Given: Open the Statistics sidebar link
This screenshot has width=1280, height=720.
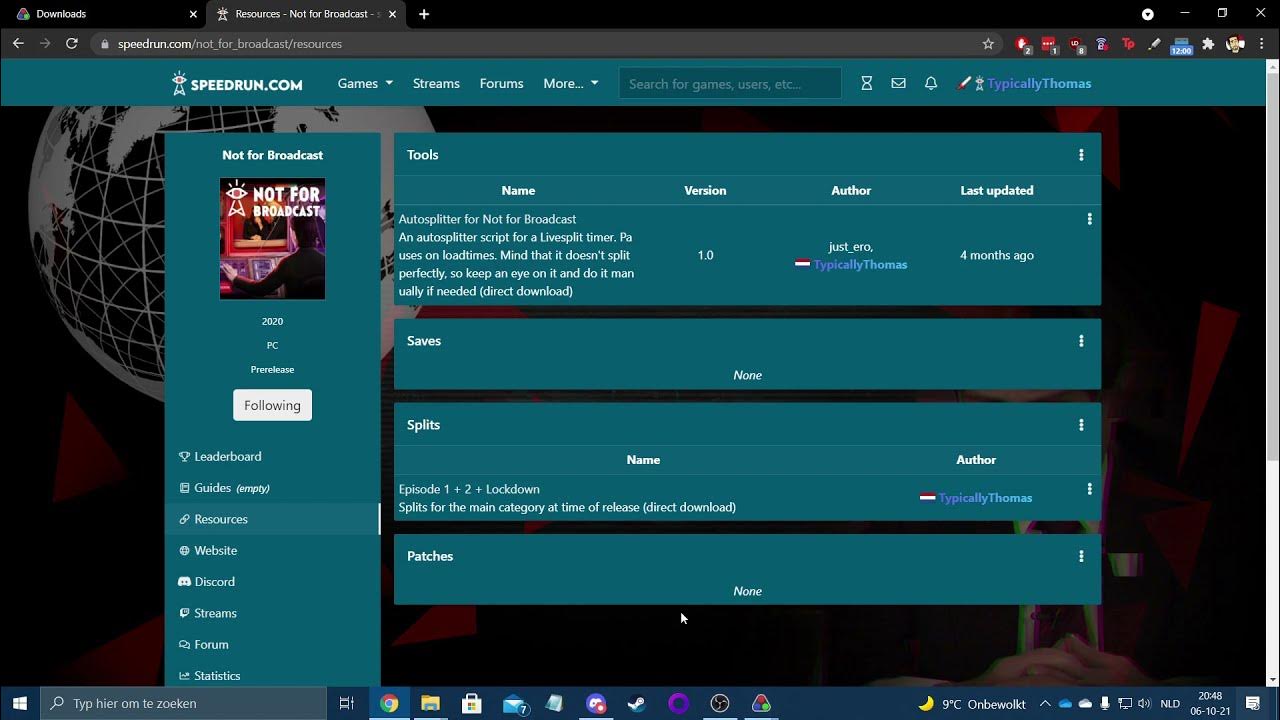Looking at the screenshot, I should (272, 676).
